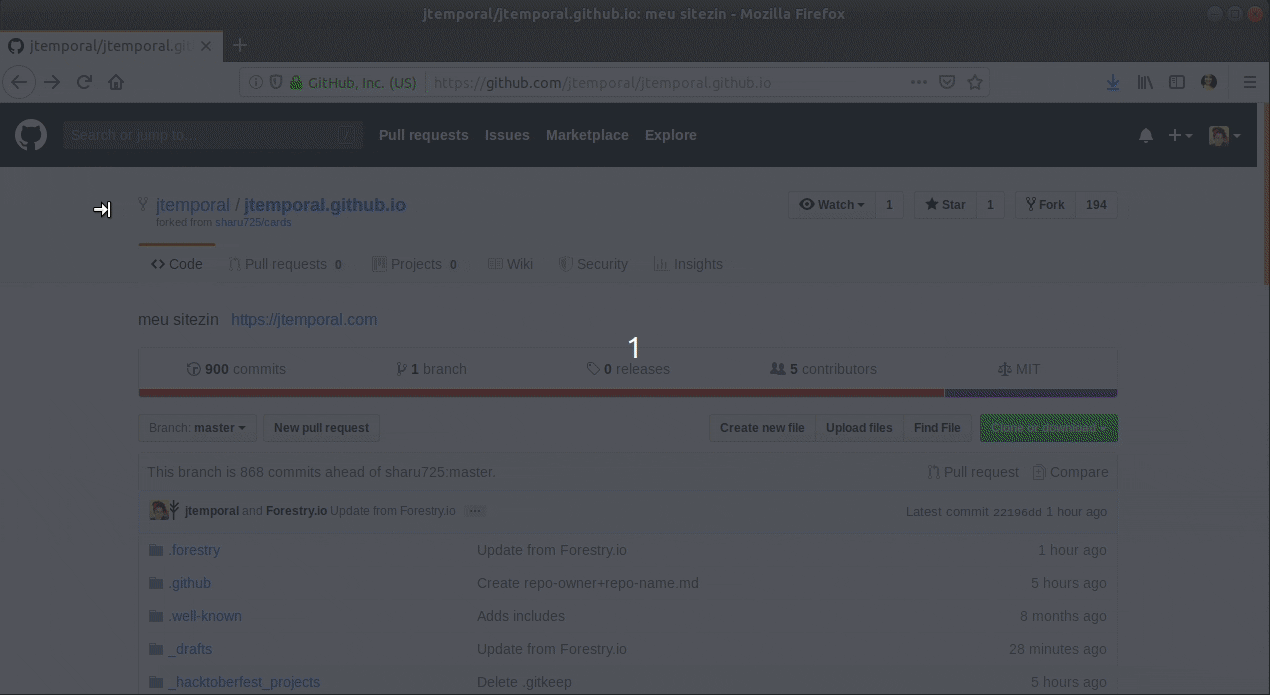Open Issues in top navigation
1270x695 pixels.
(x=507, y=135)
